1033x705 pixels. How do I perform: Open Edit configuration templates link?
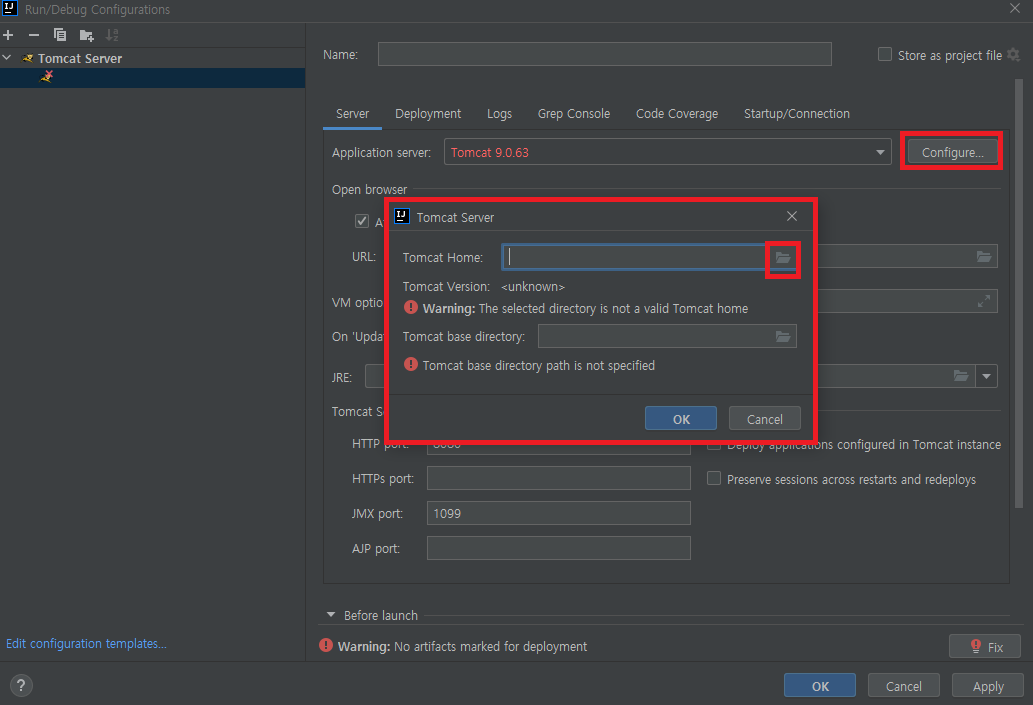[x=86, y=643]
